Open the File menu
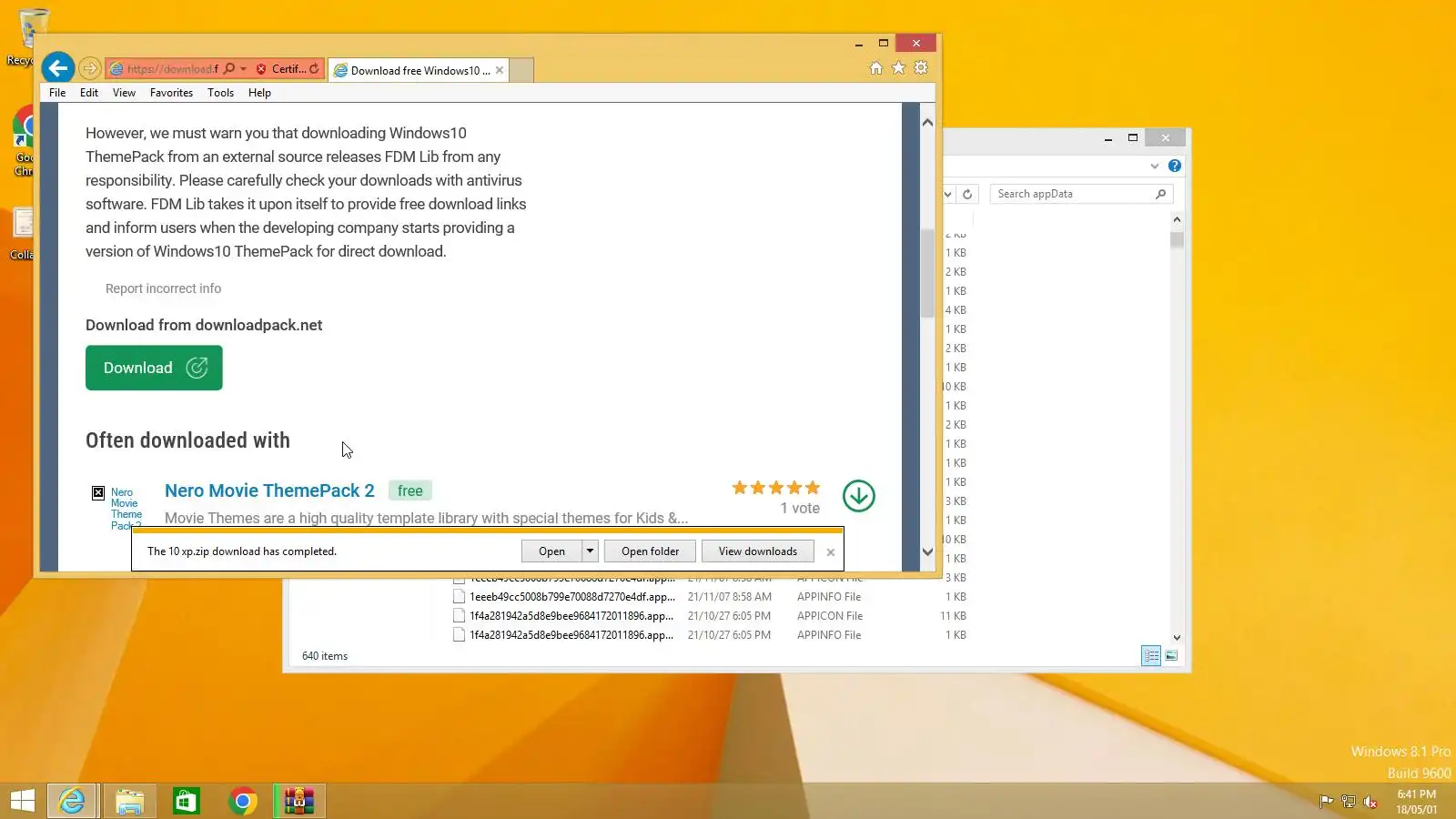This screenshot has width=1456, height=819. pos(57,93)
